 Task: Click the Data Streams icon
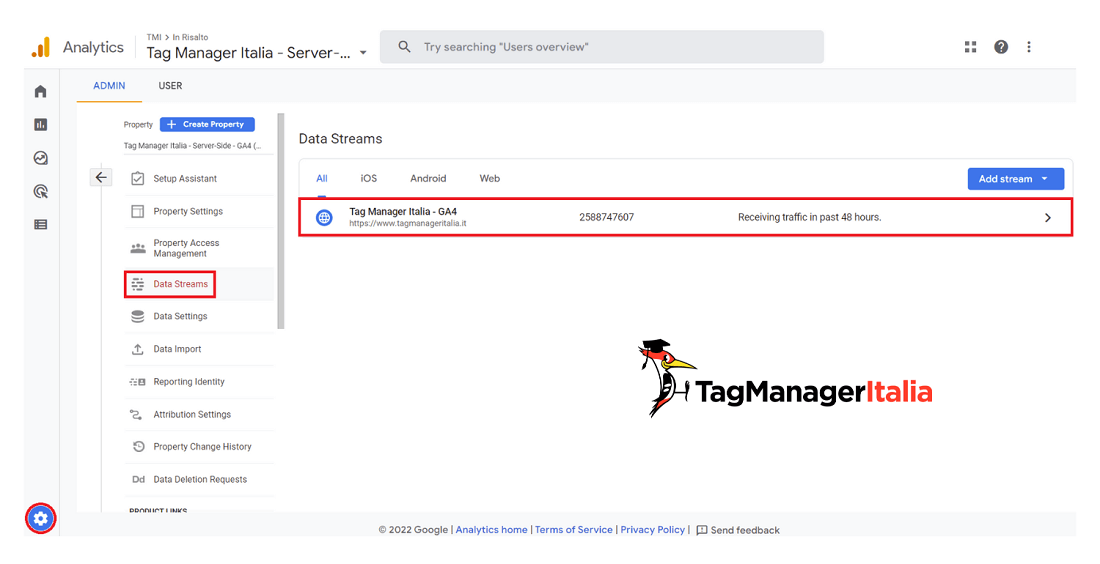(138, 284)
